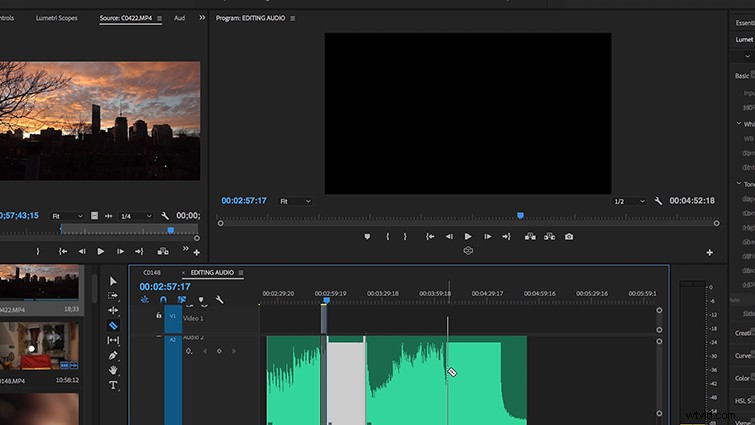Close EDITING AUDIO timeline tab

coord(183,273)
